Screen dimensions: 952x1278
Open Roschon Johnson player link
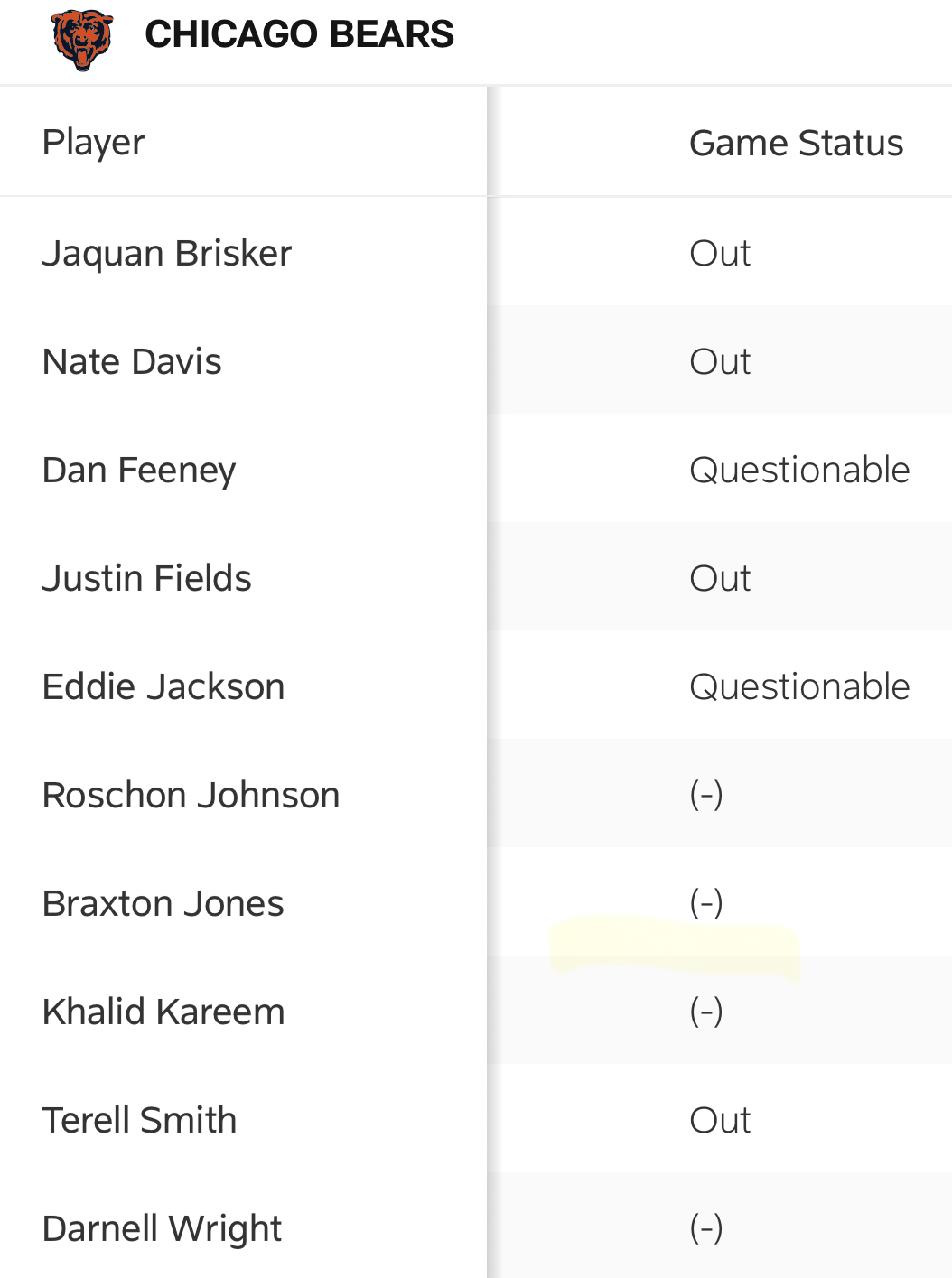pyautogui.click(x=191, y=795)
